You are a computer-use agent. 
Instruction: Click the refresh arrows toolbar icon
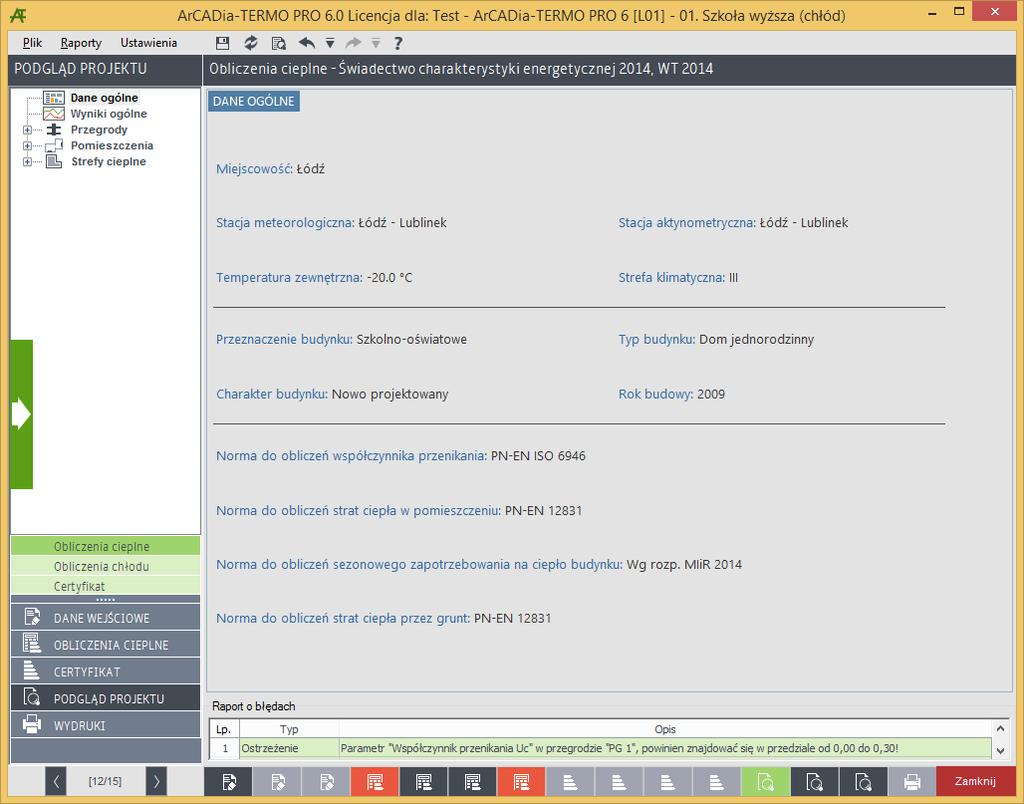point(251,43)
